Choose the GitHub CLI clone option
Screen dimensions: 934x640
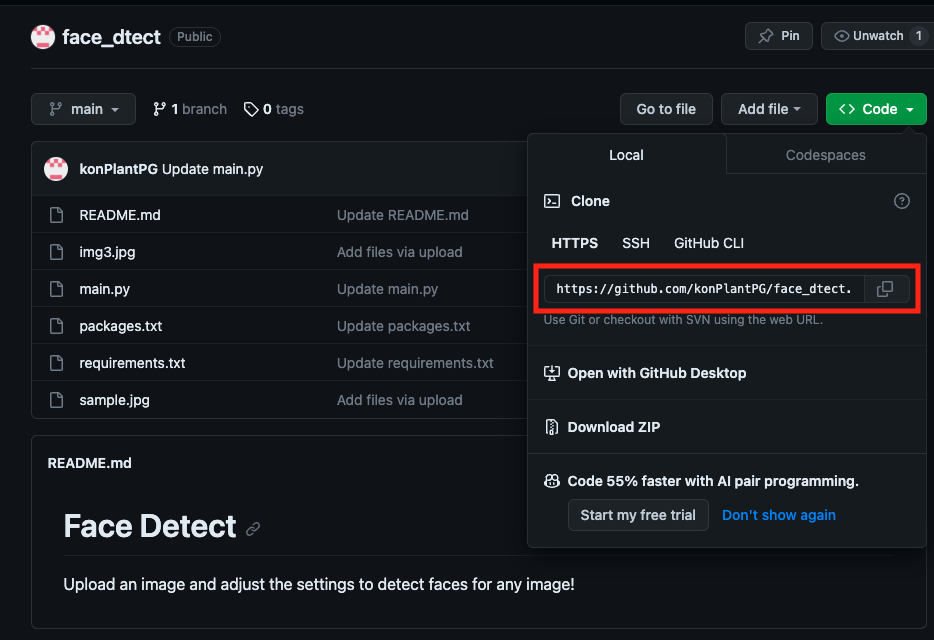point(709,243)
